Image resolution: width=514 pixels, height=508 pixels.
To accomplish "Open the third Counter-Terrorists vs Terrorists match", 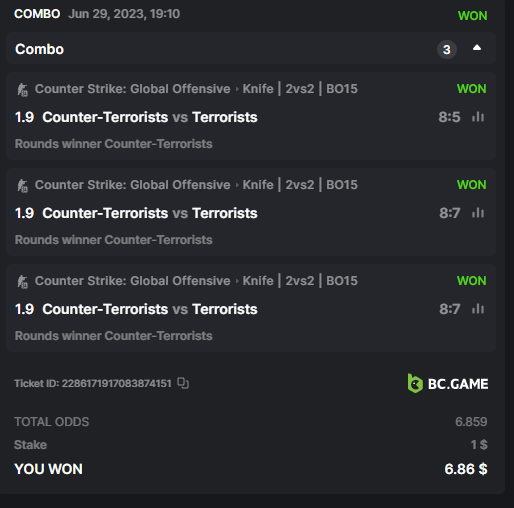I will click(x=150, y=309).
